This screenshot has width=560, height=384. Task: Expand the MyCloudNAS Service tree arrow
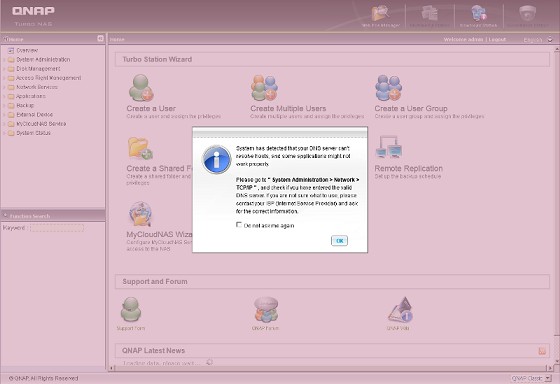(4, 124)
